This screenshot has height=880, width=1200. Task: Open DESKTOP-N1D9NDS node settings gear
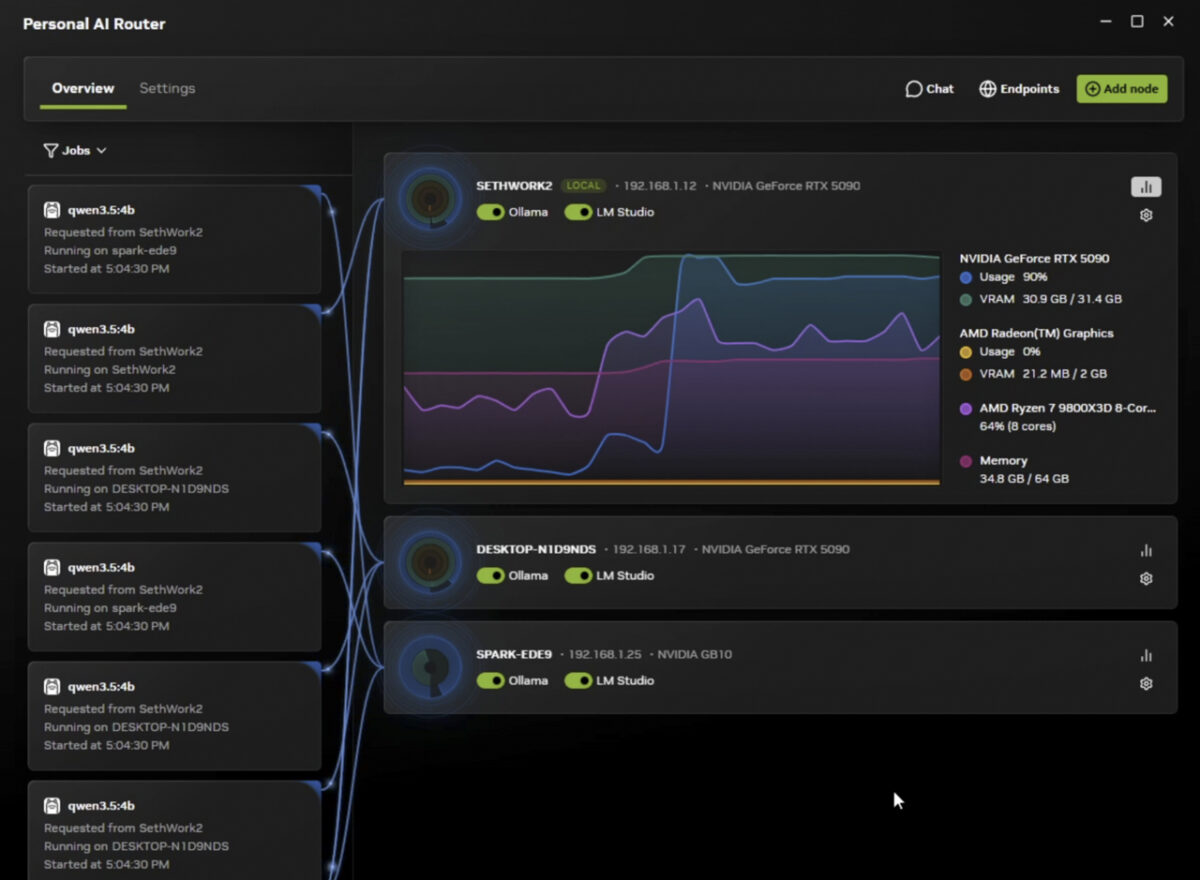point(1146,578)
